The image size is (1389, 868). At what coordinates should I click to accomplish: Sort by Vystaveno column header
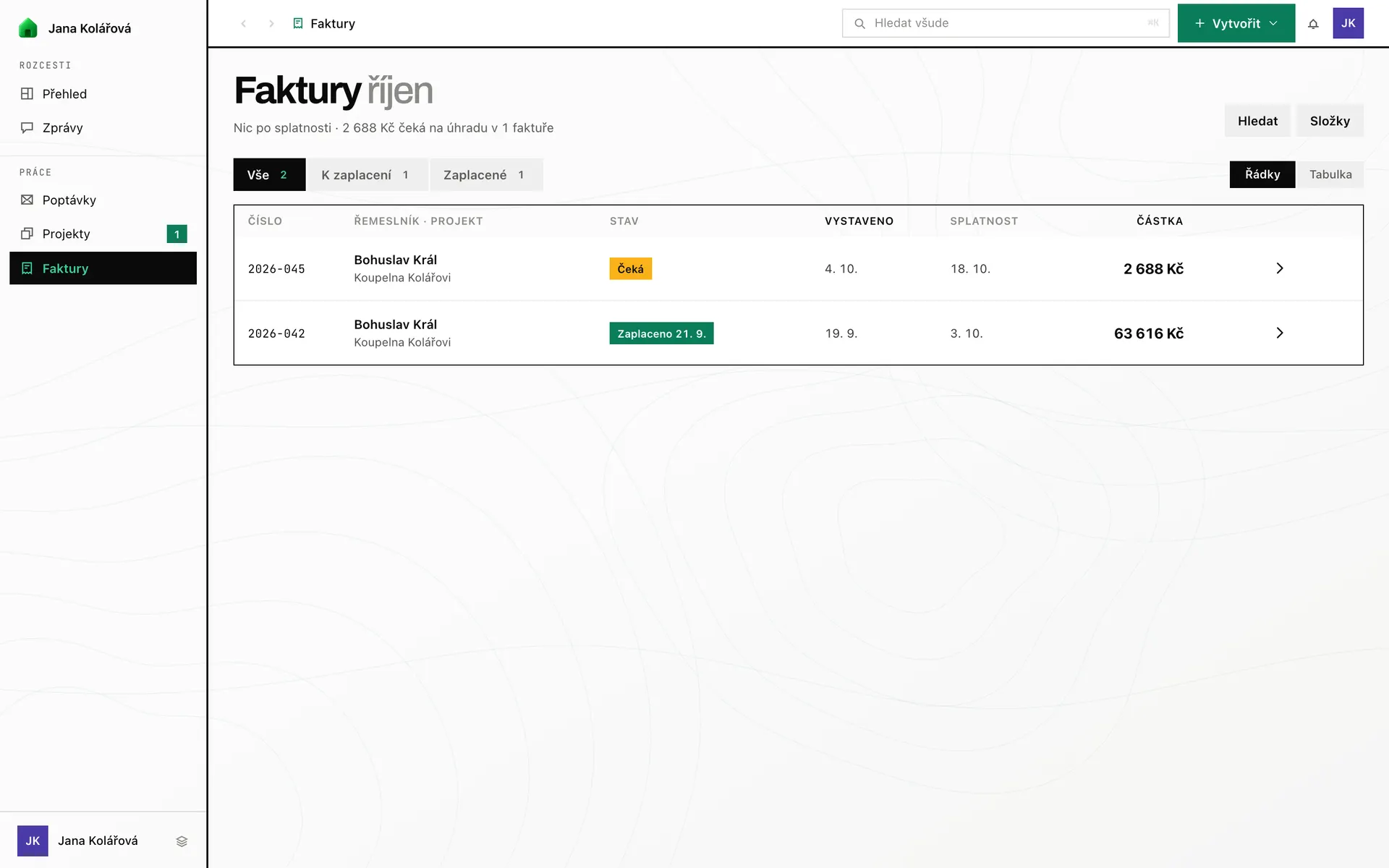(x=859, y=221)
